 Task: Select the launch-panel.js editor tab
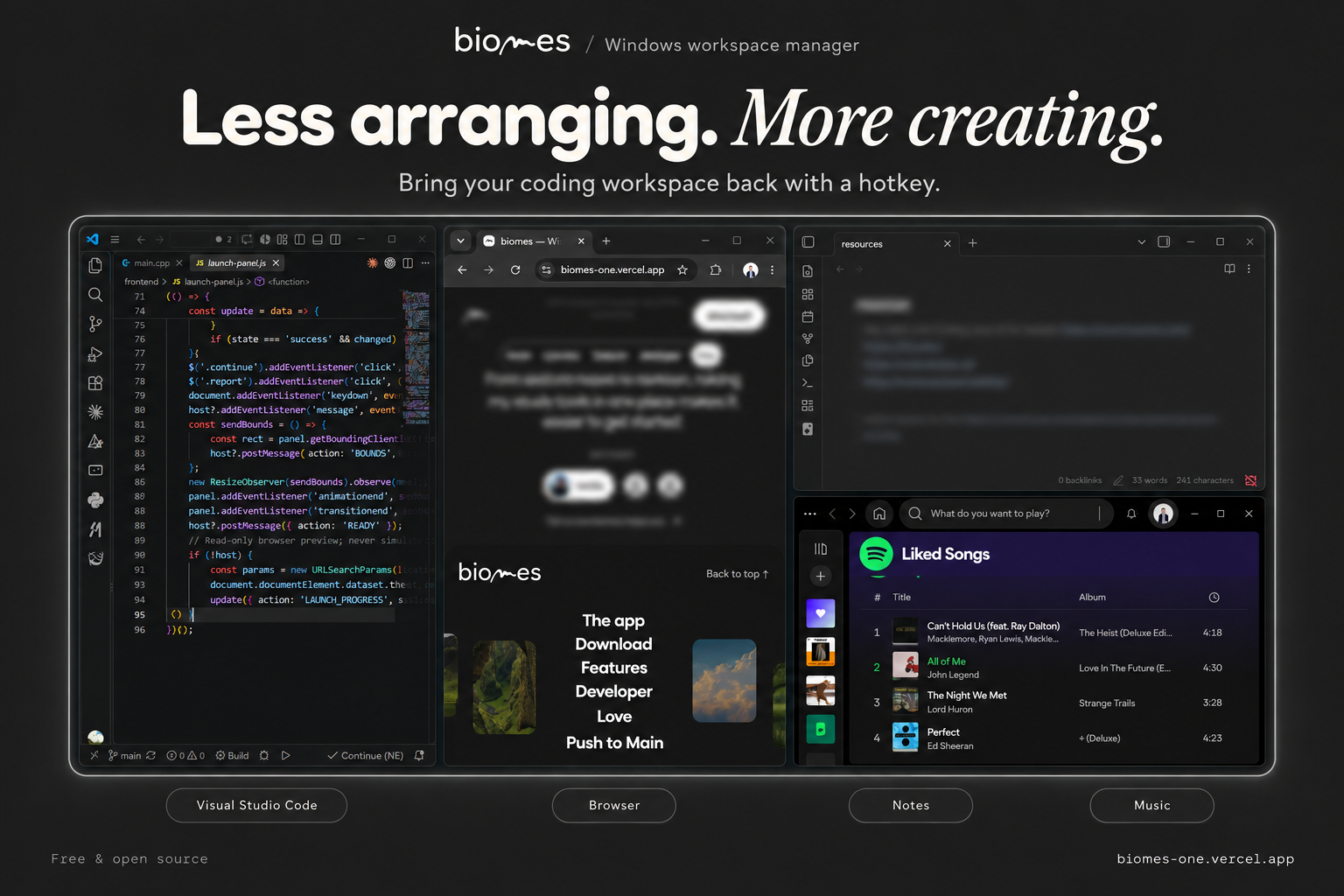(x=237, y=262)
